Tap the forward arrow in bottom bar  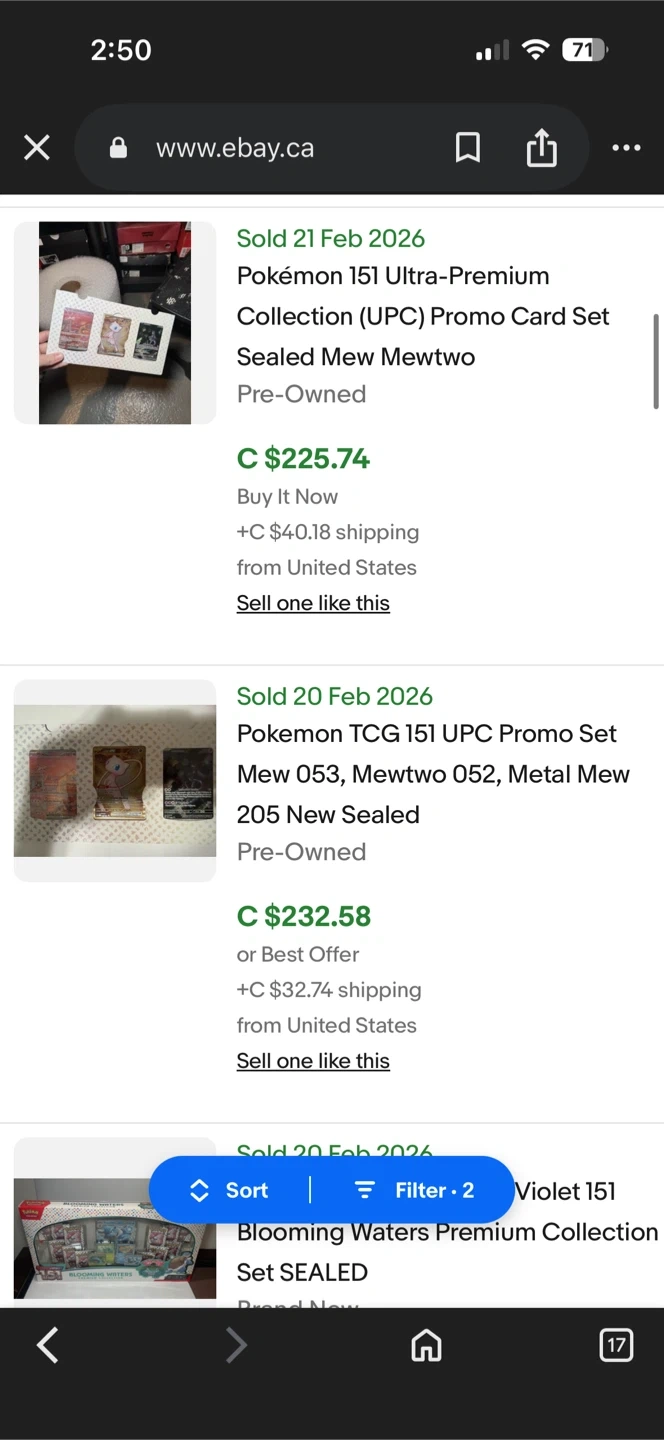coord(236,1345)
